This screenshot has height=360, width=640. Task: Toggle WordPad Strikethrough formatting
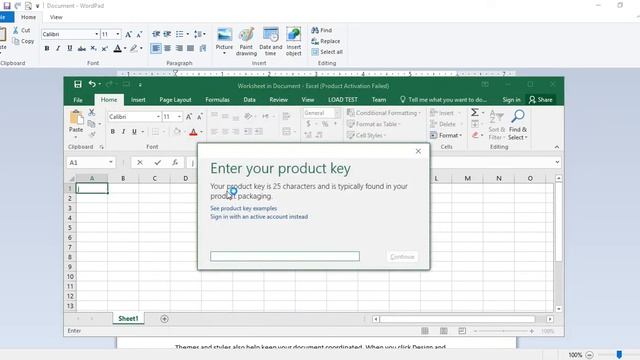coord(82,49)
